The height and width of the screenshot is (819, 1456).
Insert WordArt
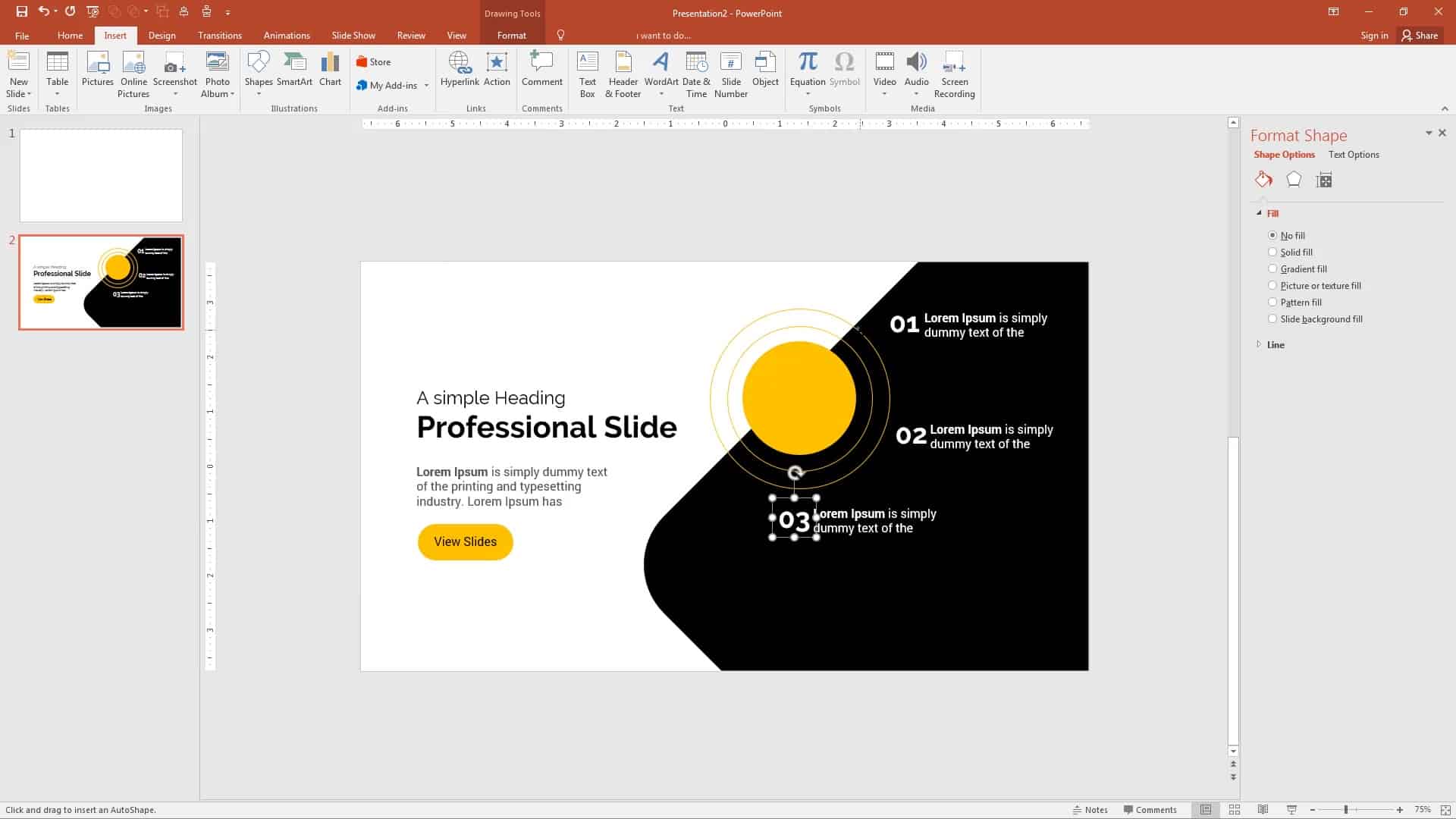click(x=661, y=74)
